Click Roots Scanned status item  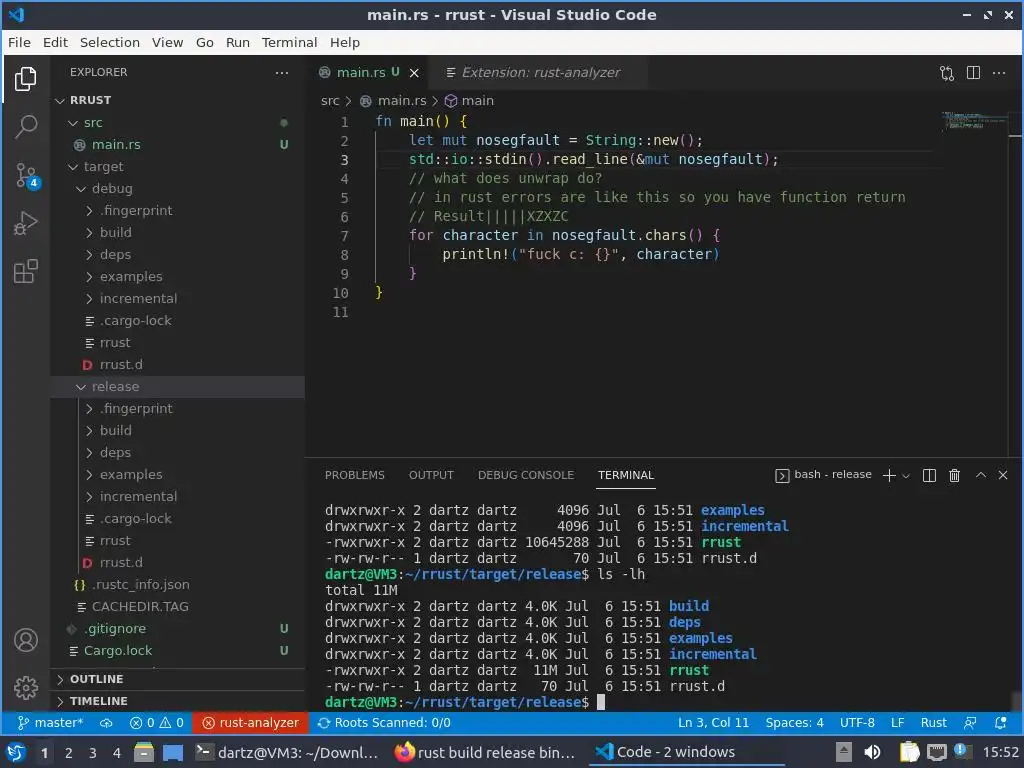[x=384, y=722]
